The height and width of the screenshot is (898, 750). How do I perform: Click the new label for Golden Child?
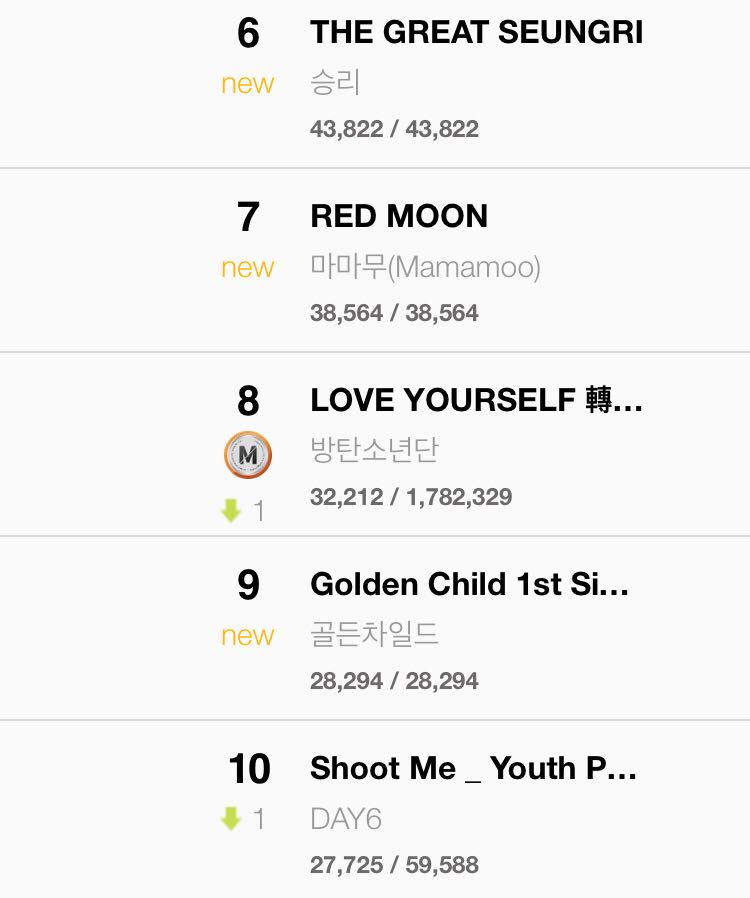click(248, 635)
